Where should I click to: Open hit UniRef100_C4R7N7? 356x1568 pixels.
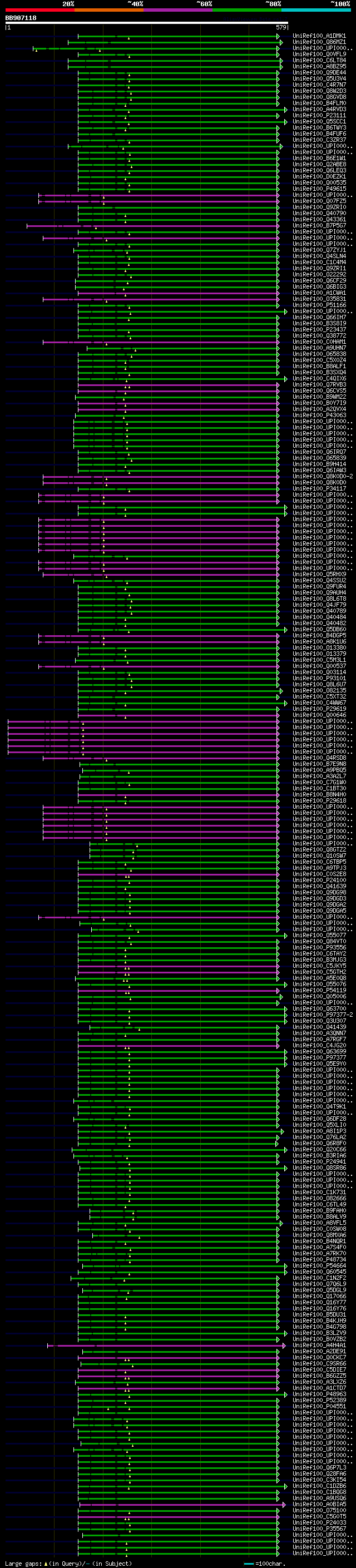(x=319, y=85)
